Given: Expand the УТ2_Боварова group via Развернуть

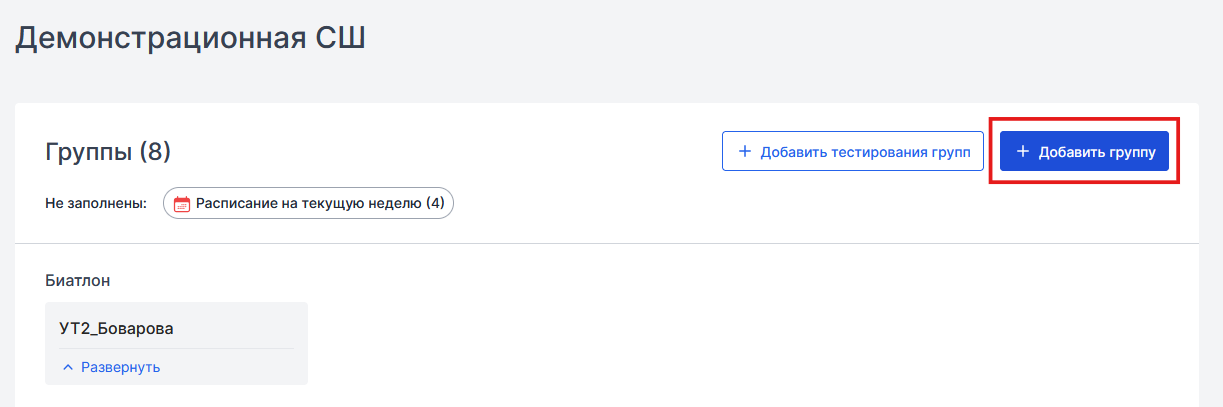Looking at the screenshot, I should click(111, 367).
